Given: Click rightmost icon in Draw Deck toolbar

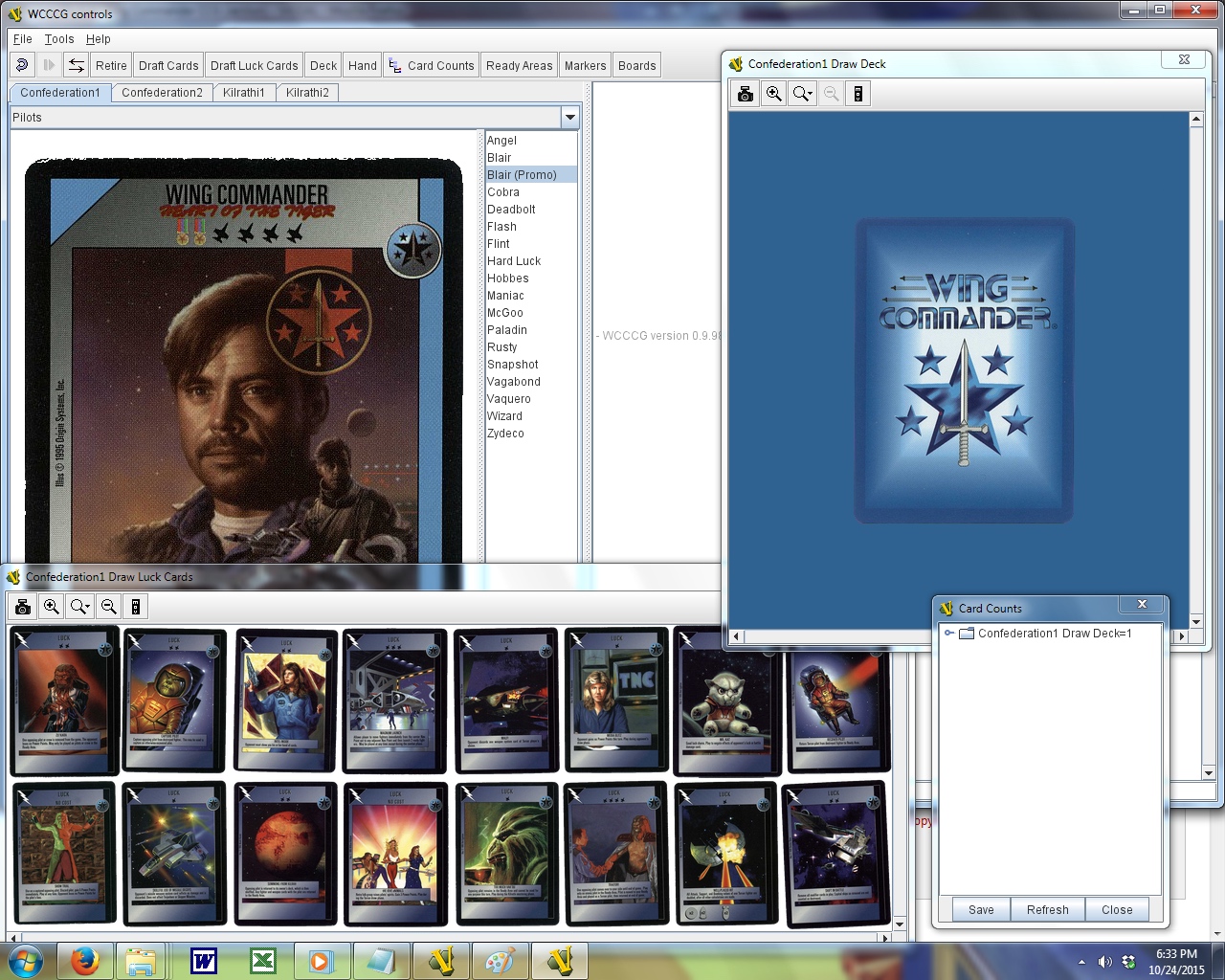Looking at the screenshot, I should (x=858, y=94).
